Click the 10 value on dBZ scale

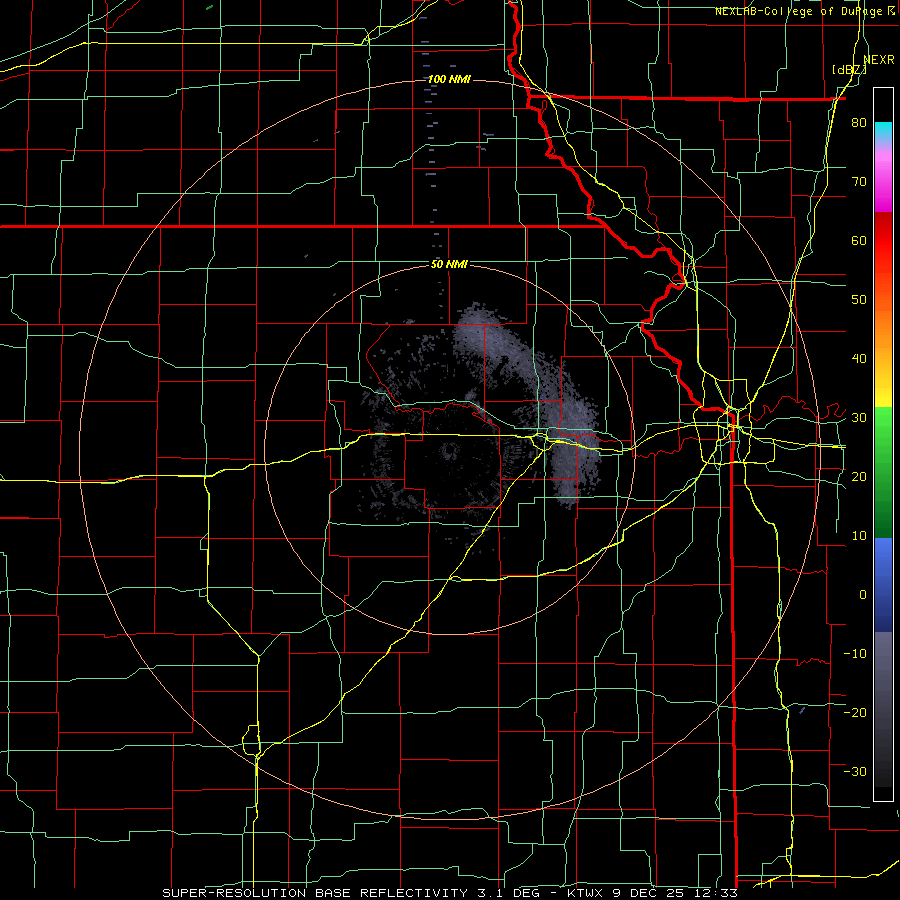(x=859, y=536)
